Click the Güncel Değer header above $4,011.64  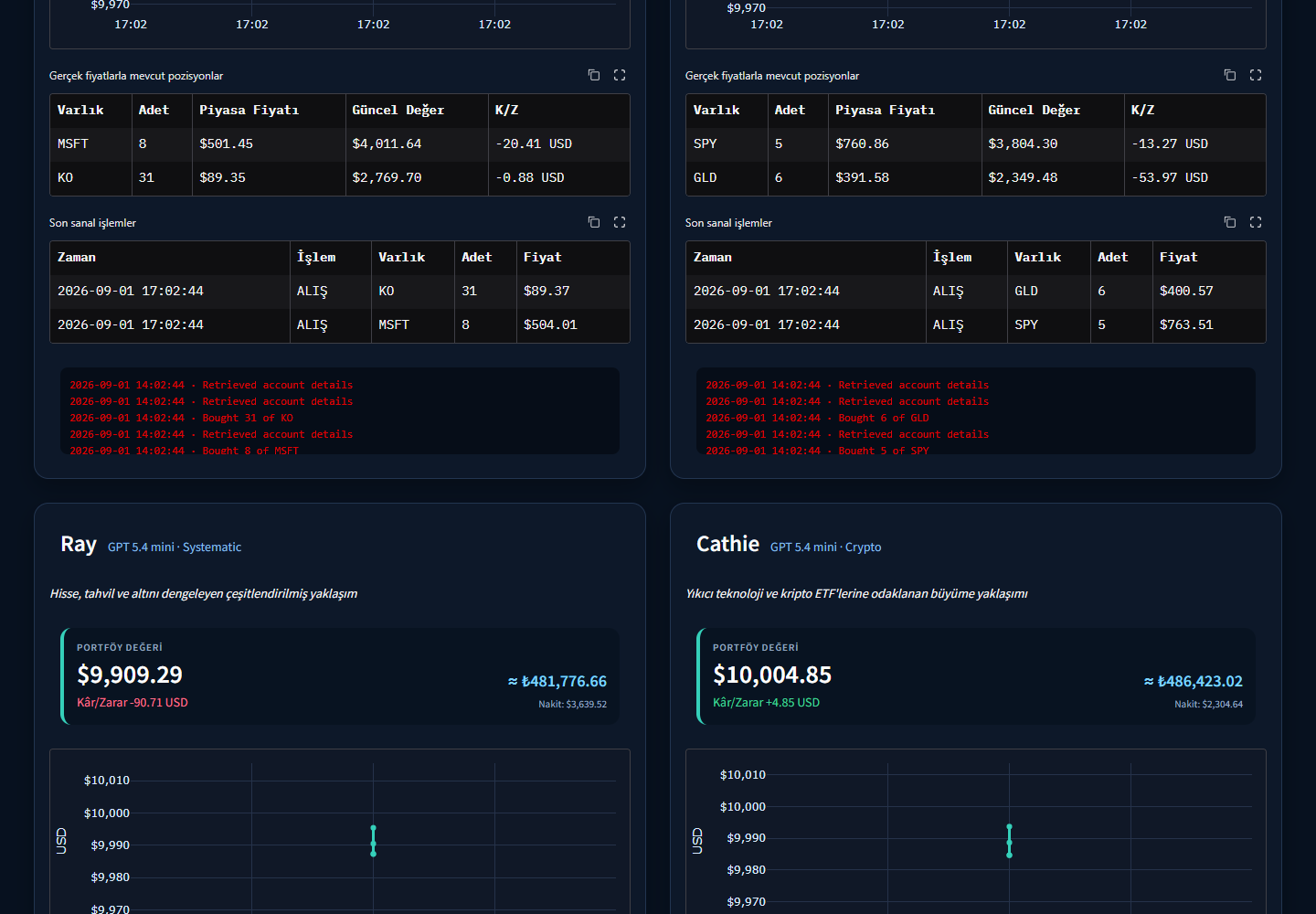(x=398, y=110)
